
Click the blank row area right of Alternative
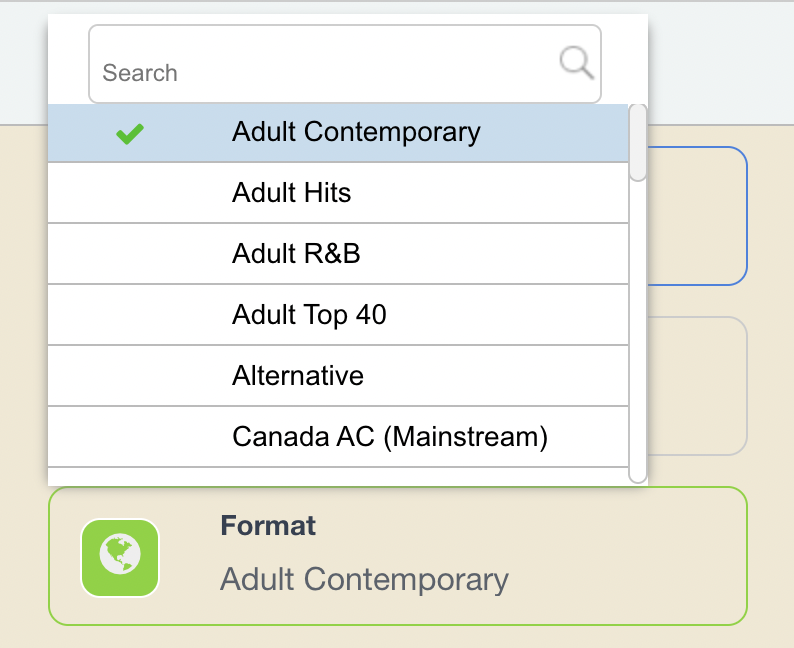pyautogui.click(x=496, y=376)
